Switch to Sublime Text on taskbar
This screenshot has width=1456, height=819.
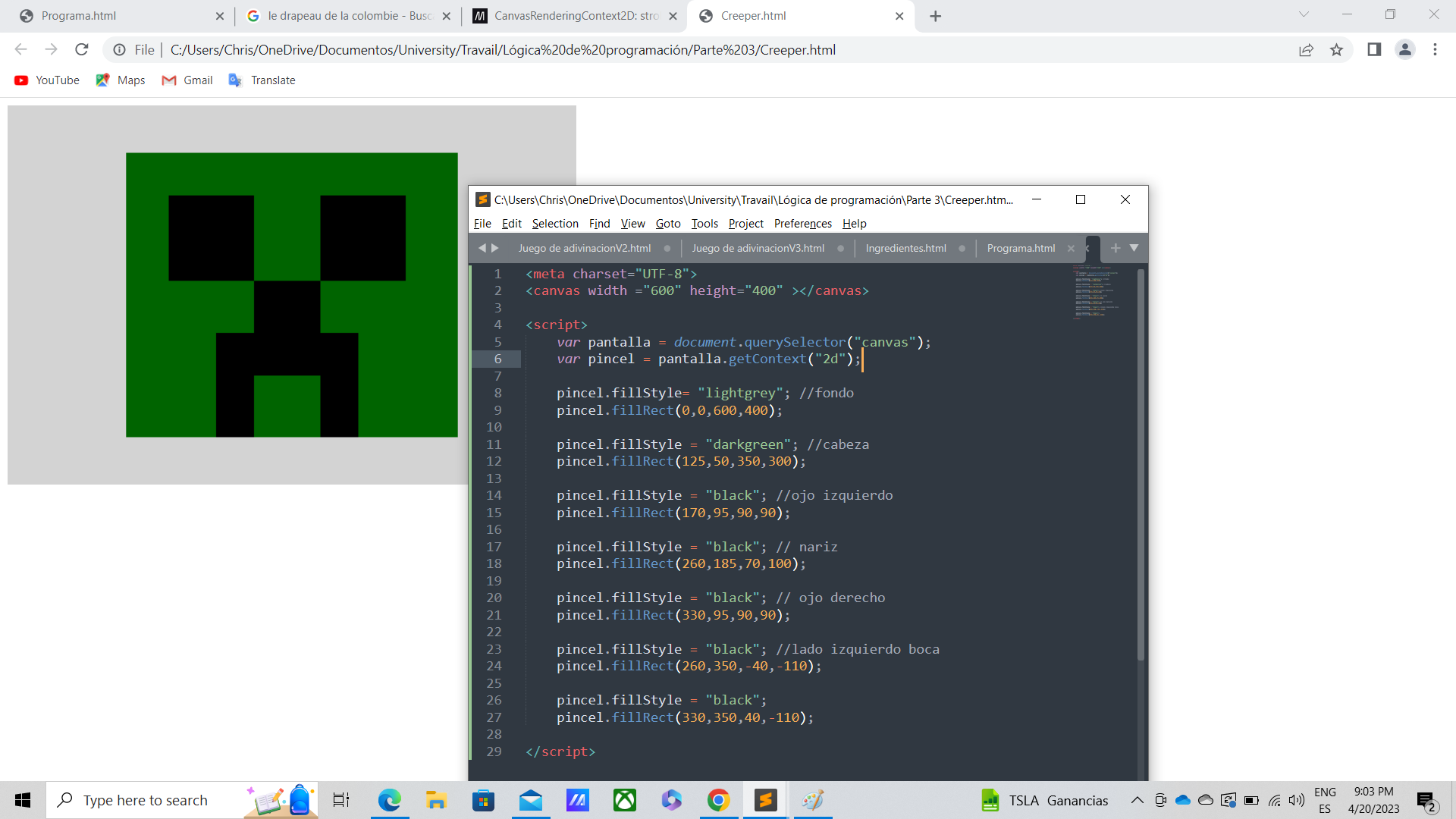click(x=766, y=800)
